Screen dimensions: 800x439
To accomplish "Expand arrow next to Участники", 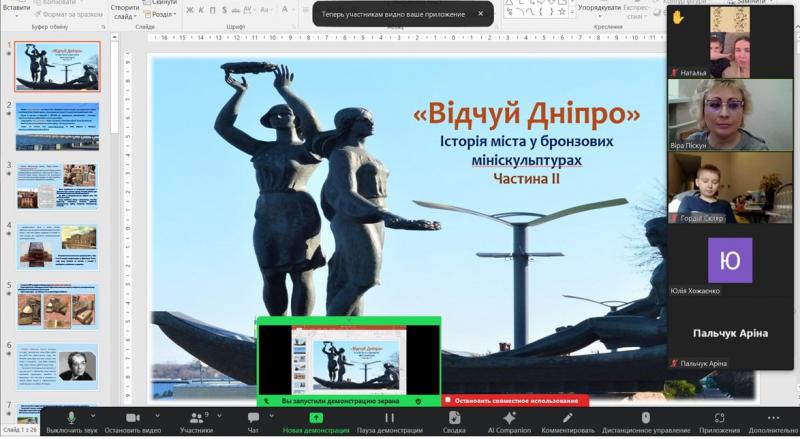I will [217, 415].
